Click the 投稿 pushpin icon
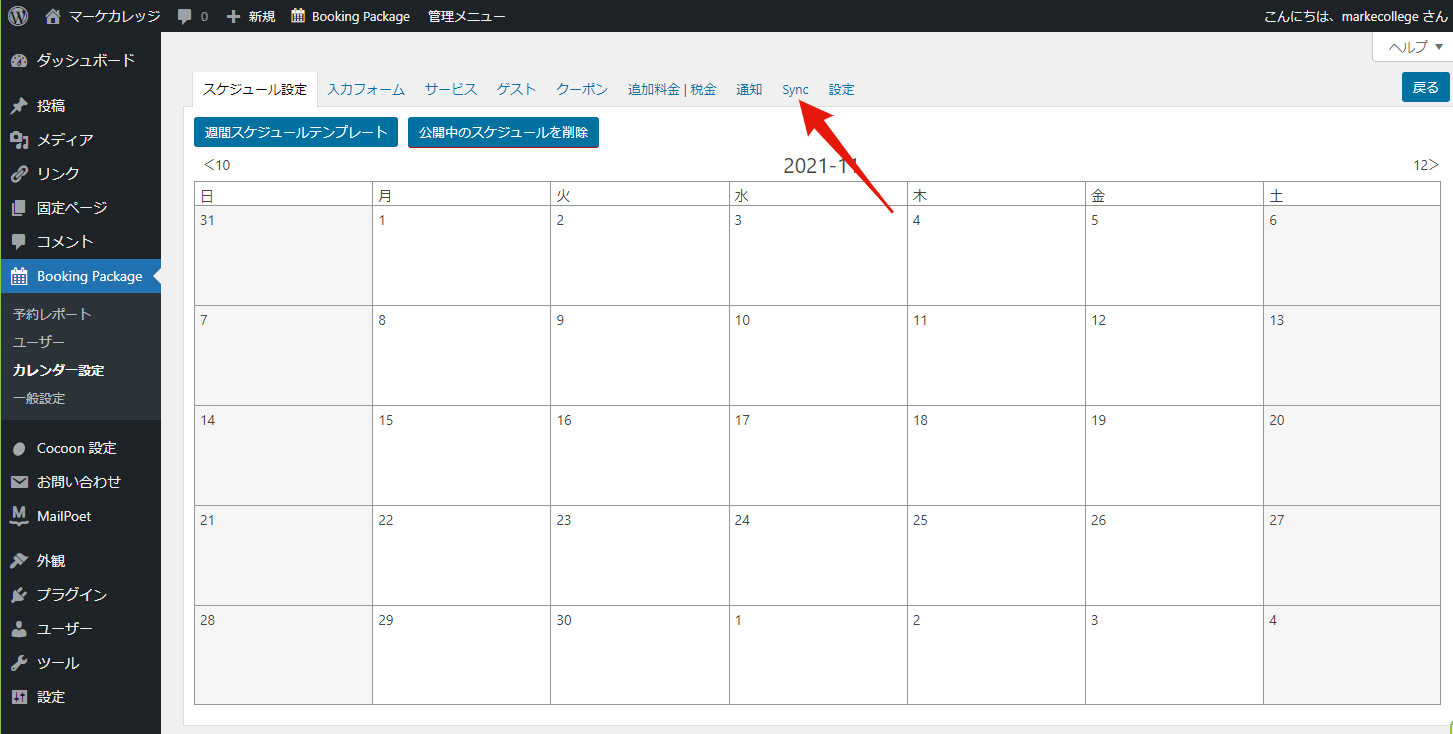This screenshot has width=1453, height=734. [x=19, y=106]
